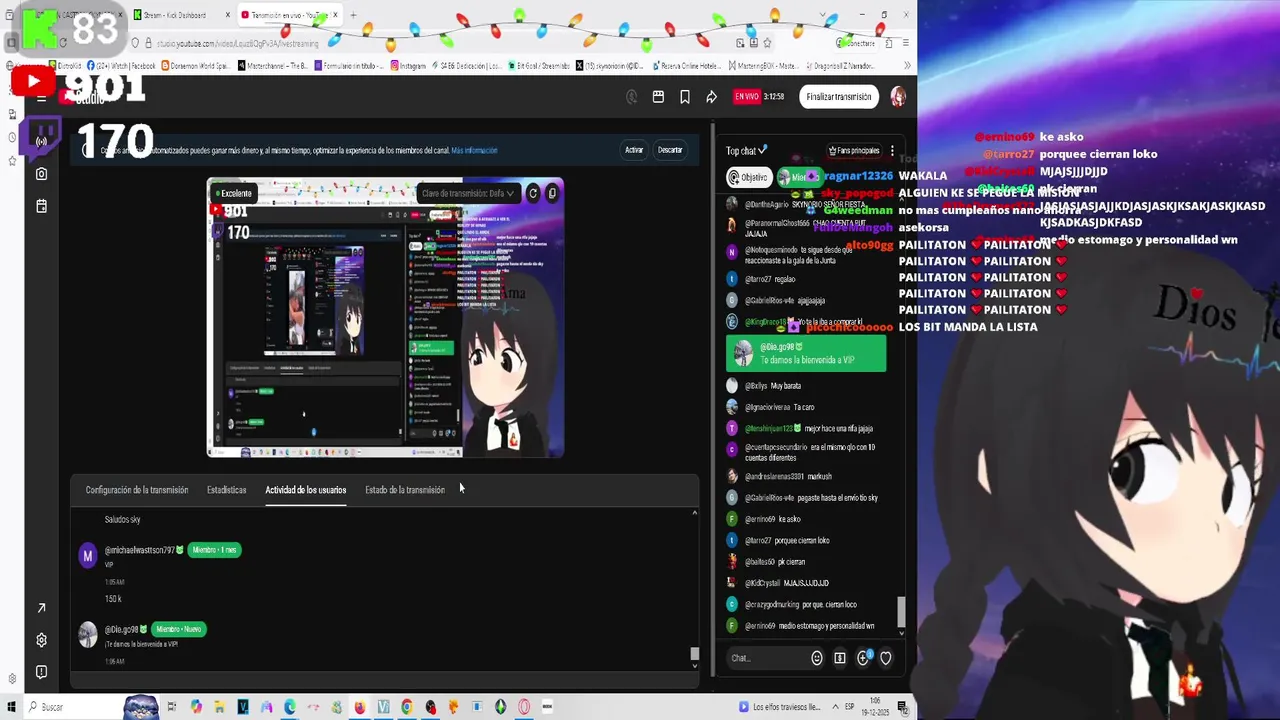
Task: Select Configuración de la transmisión tab
Action: 137,490
